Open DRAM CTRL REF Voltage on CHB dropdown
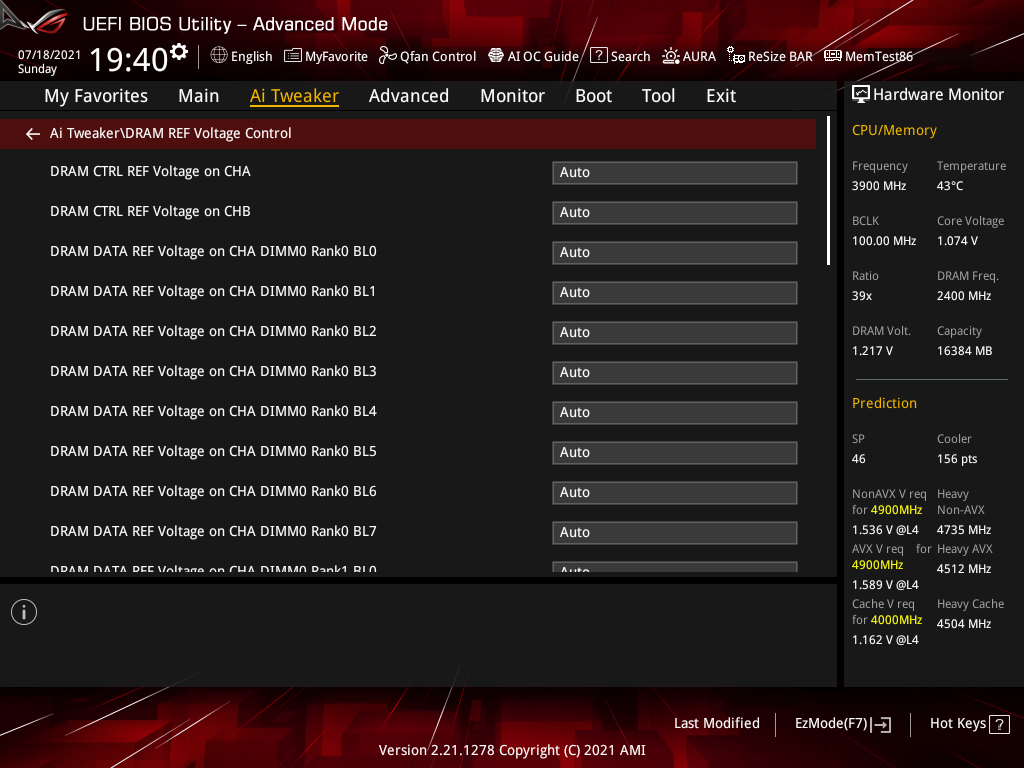 [x=674, y=212]
